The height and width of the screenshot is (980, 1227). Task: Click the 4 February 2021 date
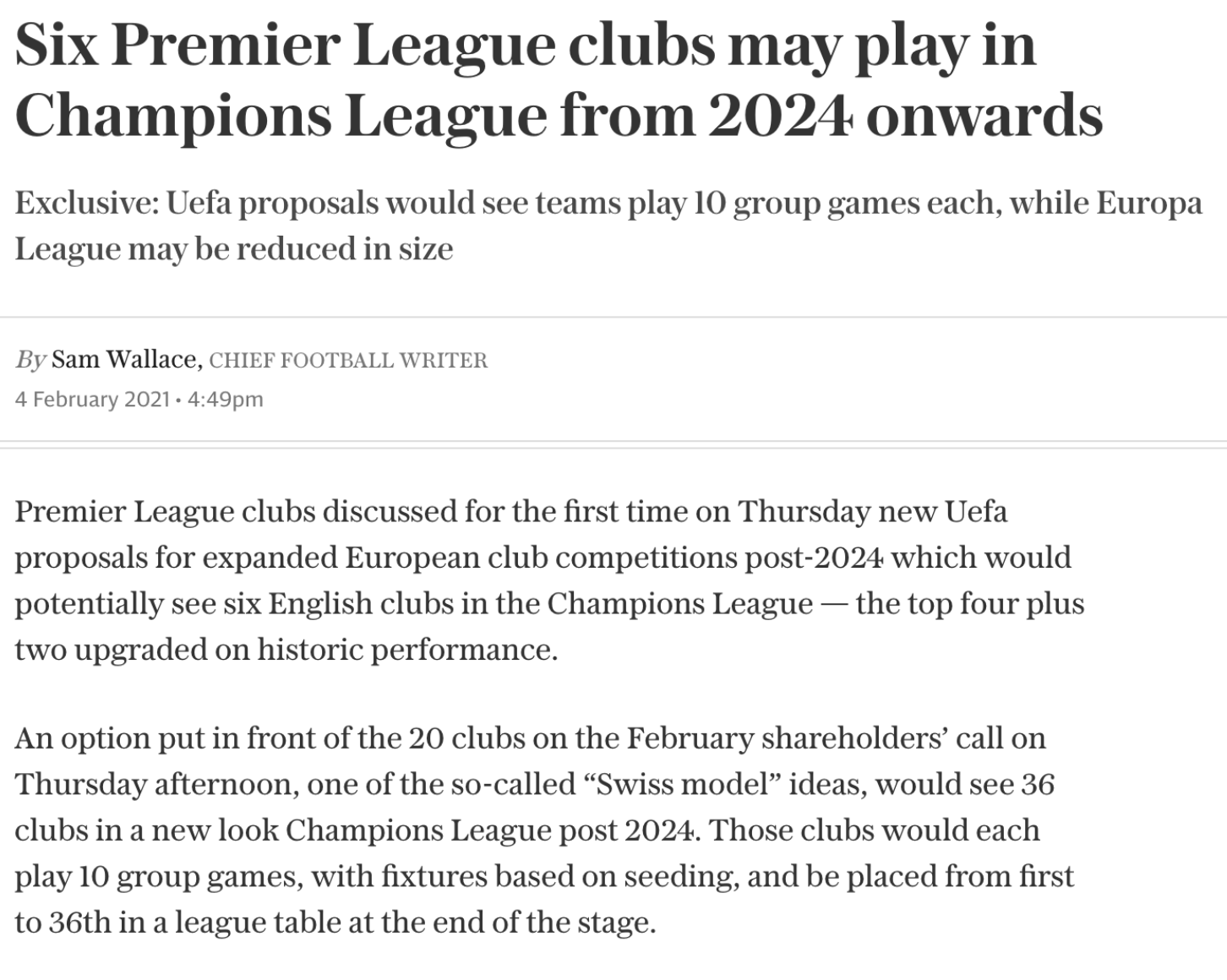(93, 399)
